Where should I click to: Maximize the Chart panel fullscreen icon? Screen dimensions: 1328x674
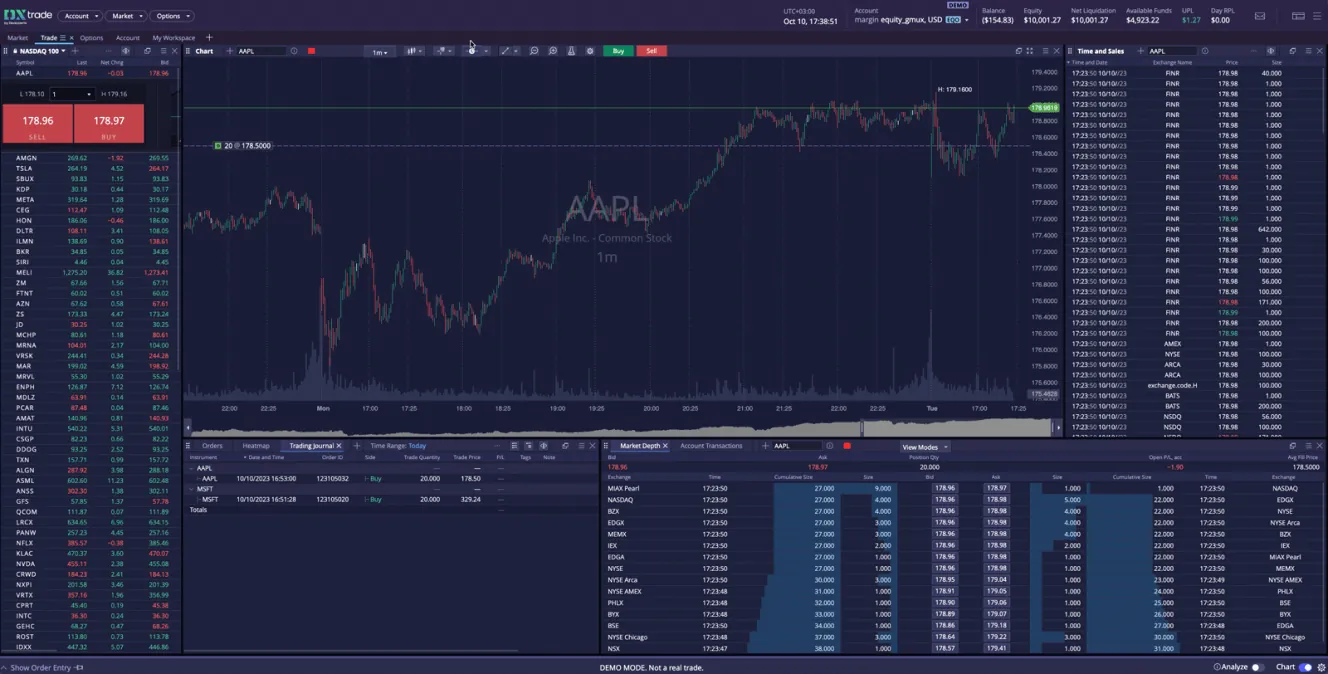click(1030, 51)
